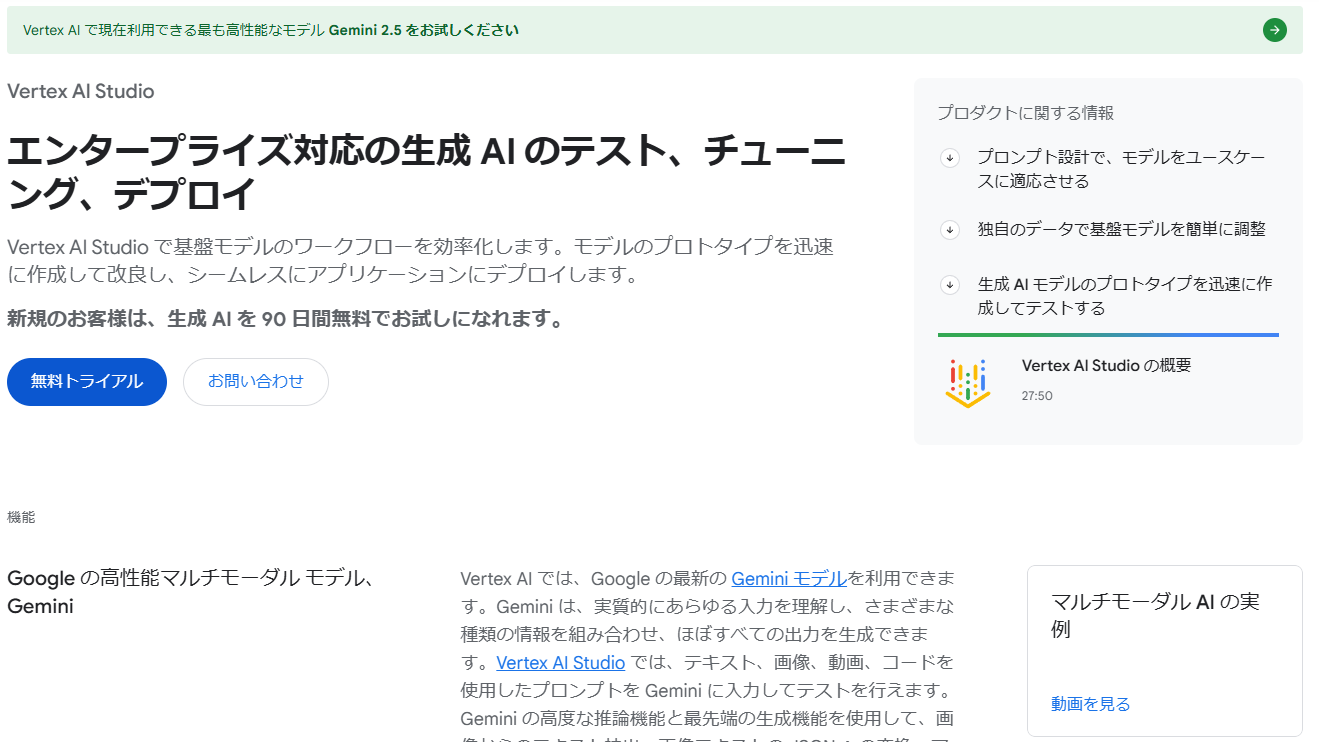Open the Gemini 2.5 announcement banner text
The height and width of the screenshot is (742, 1319).
271,30
